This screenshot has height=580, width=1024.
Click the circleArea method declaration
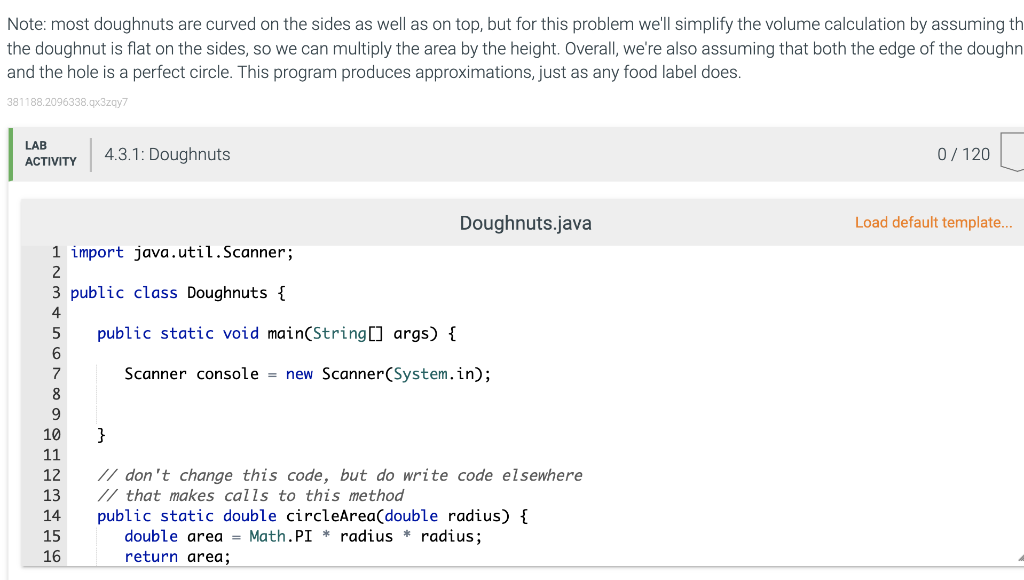(310, 515)
